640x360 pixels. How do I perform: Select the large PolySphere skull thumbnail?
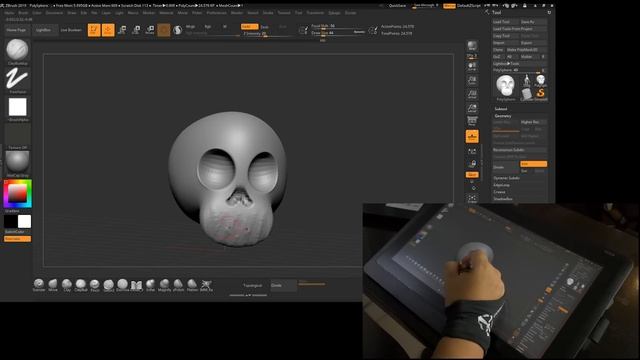click(505, 86)
